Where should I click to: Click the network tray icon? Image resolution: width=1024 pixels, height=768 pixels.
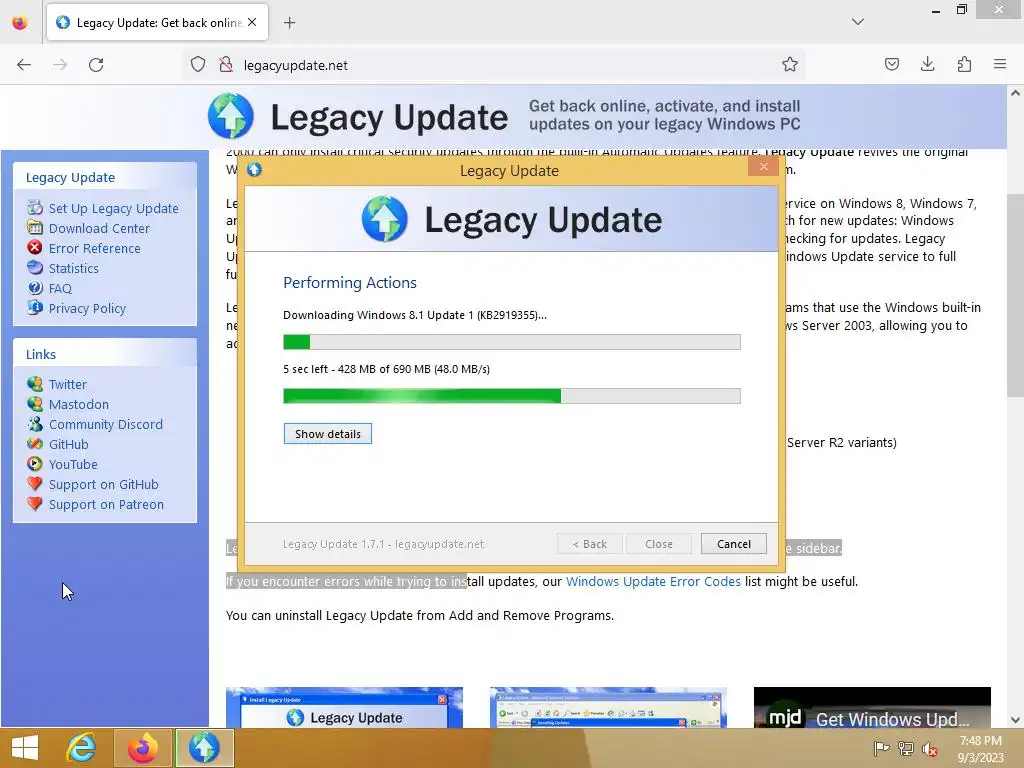tap(906, 748)
